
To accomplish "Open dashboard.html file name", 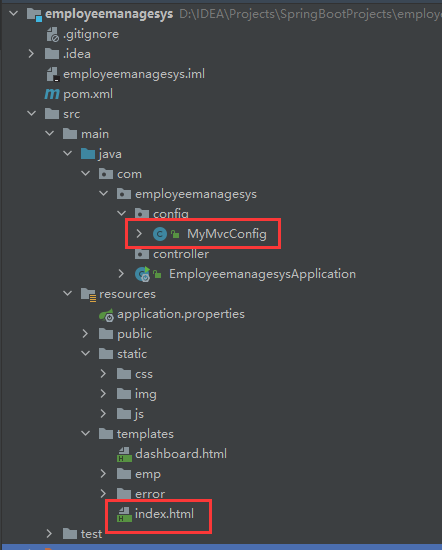I will pyautogui.click(x=181, y=454).
